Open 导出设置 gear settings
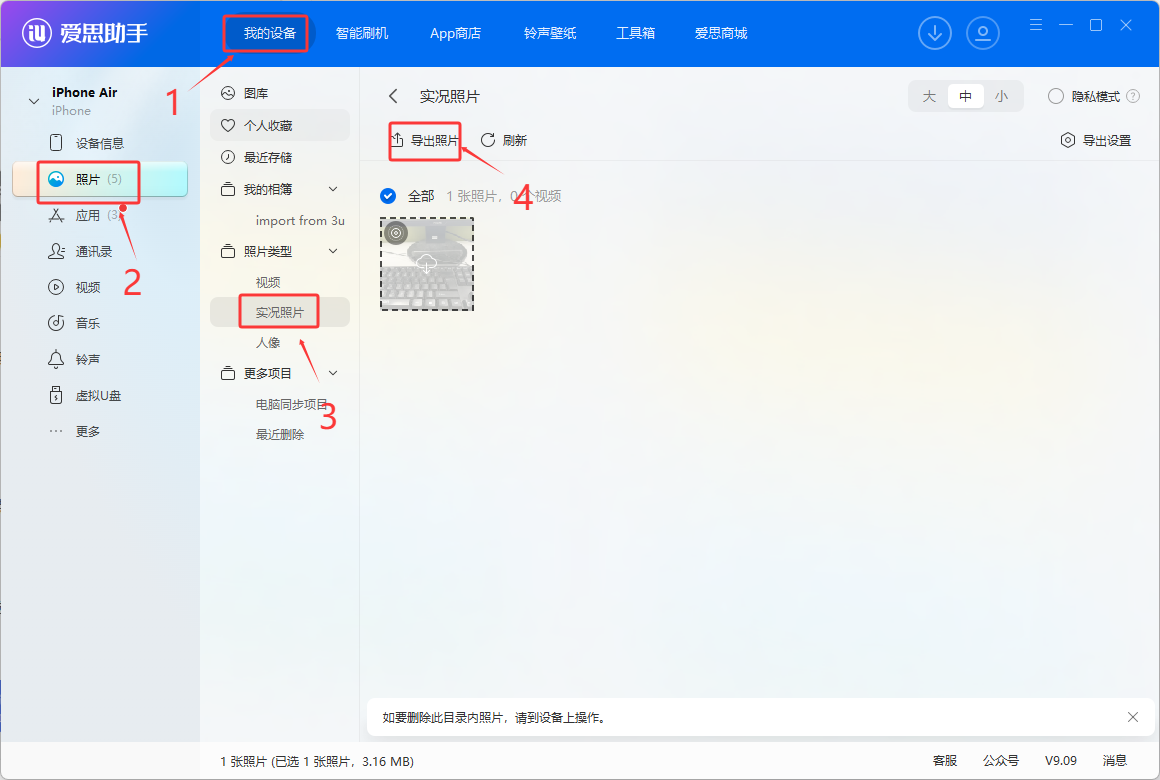The width and height of the screenshot is (1160, 780). click(1087, 140)
